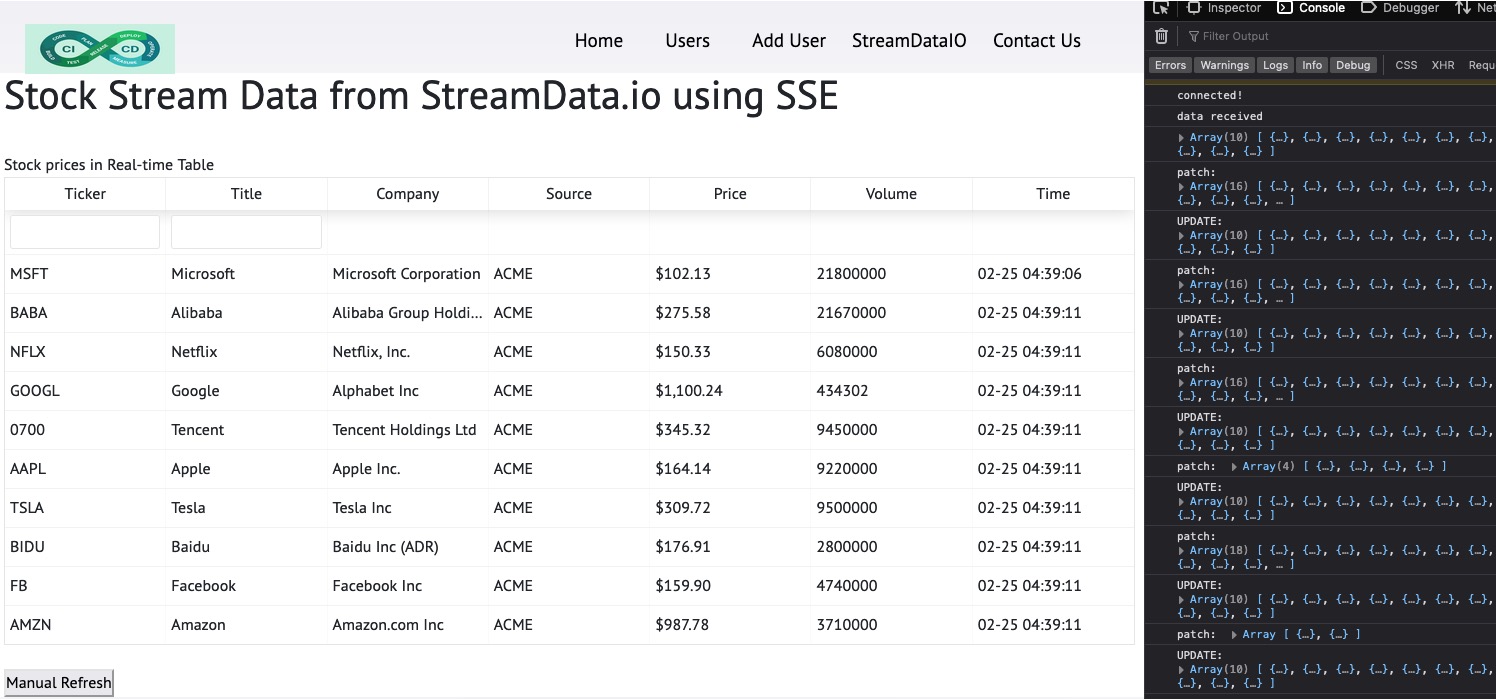Viewport: 1496px width, 700px height.
Task: Sort by the Volume column header
Action: pos(891,194)
